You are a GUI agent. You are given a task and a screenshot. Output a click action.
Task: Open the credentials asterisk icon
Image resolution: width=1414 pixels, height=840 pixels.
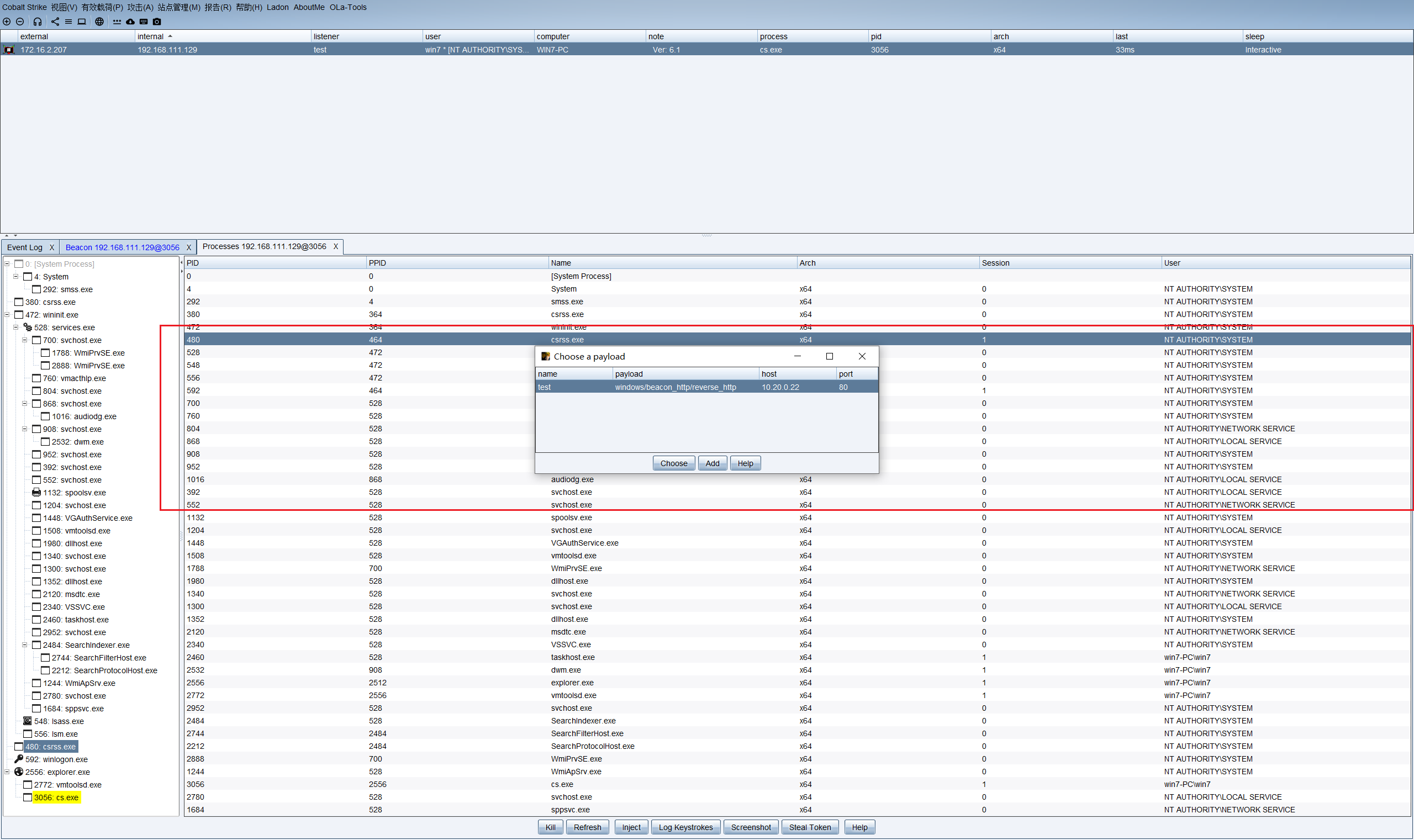point(117,22)
